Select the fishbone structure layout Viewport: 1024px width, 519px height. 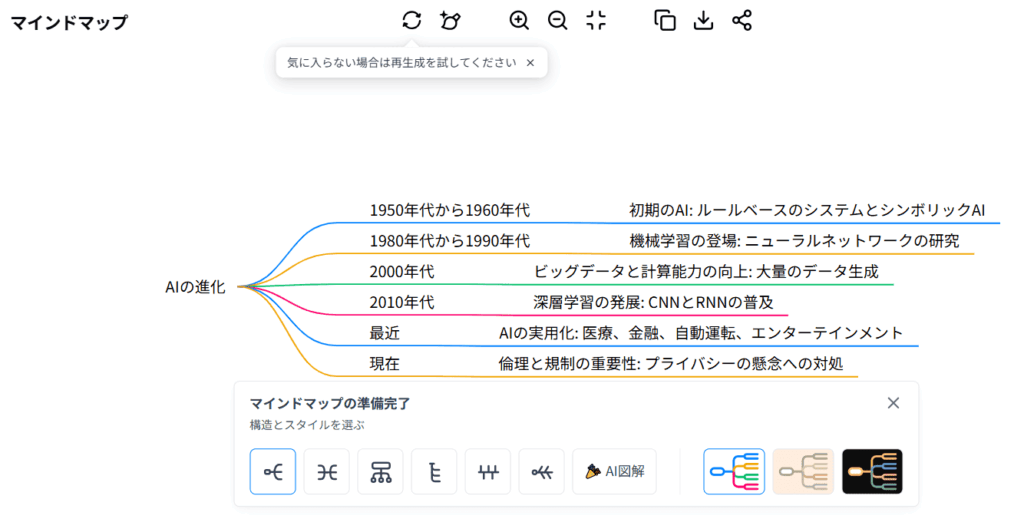pos(541,471)
